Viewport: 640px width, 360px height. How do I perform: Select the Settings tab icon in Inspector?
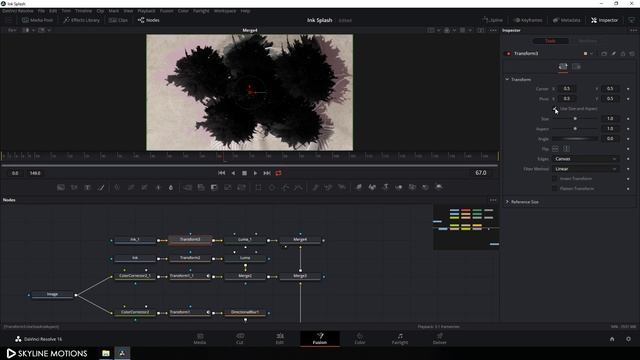point(576,67)
